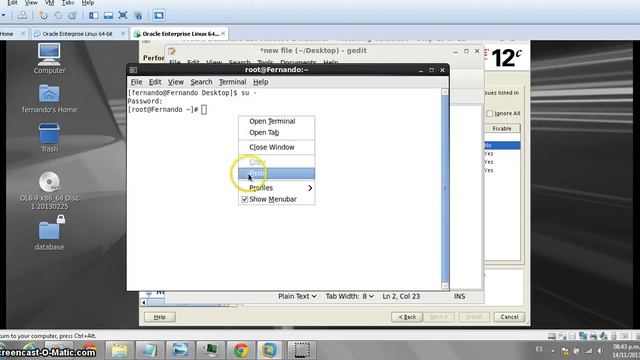640x360 pixels.
Task: Open the VM menu in VMware
Action: tap(49, 3)
